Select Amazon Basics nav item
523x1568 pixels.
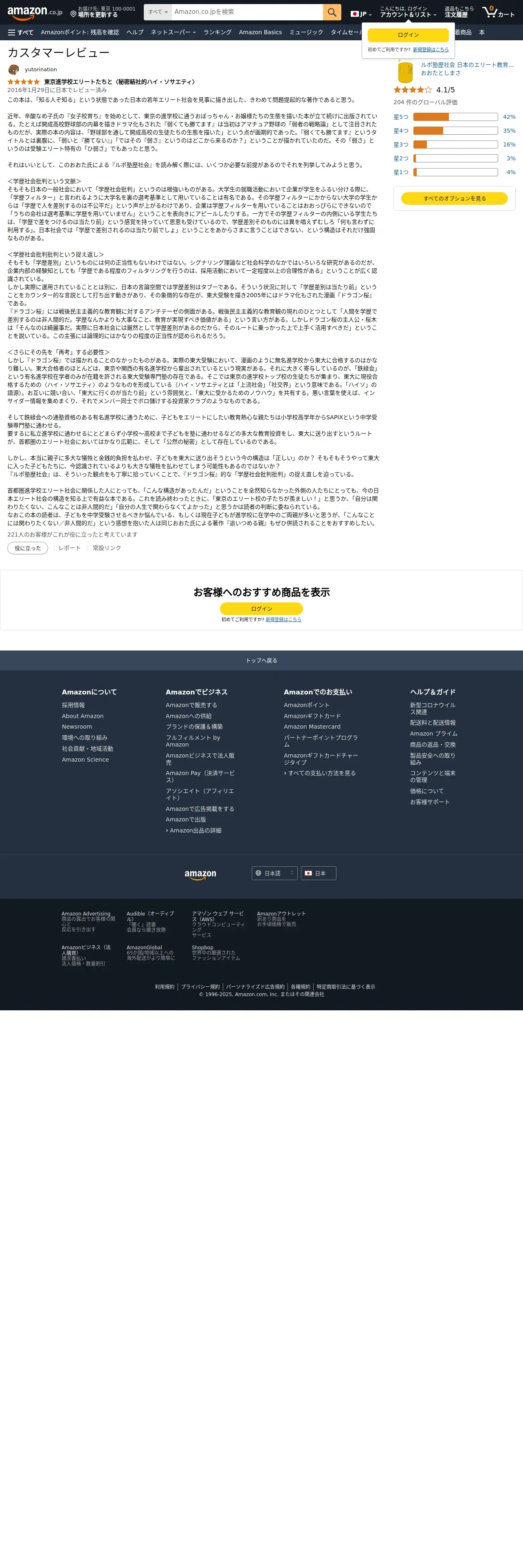point(260,32)
